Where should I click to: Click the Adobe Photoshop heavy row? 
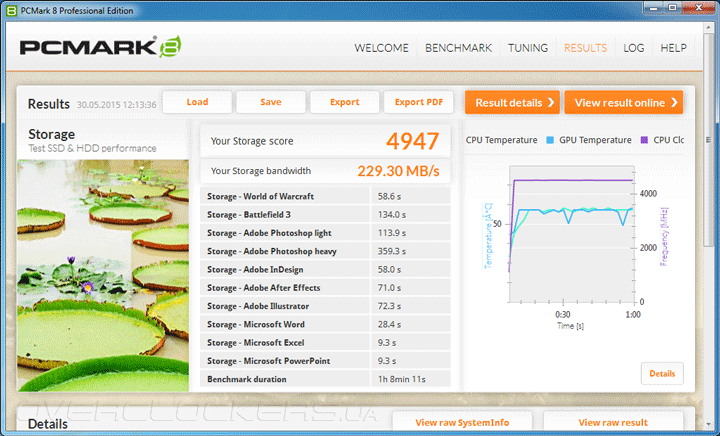[325, 251]
